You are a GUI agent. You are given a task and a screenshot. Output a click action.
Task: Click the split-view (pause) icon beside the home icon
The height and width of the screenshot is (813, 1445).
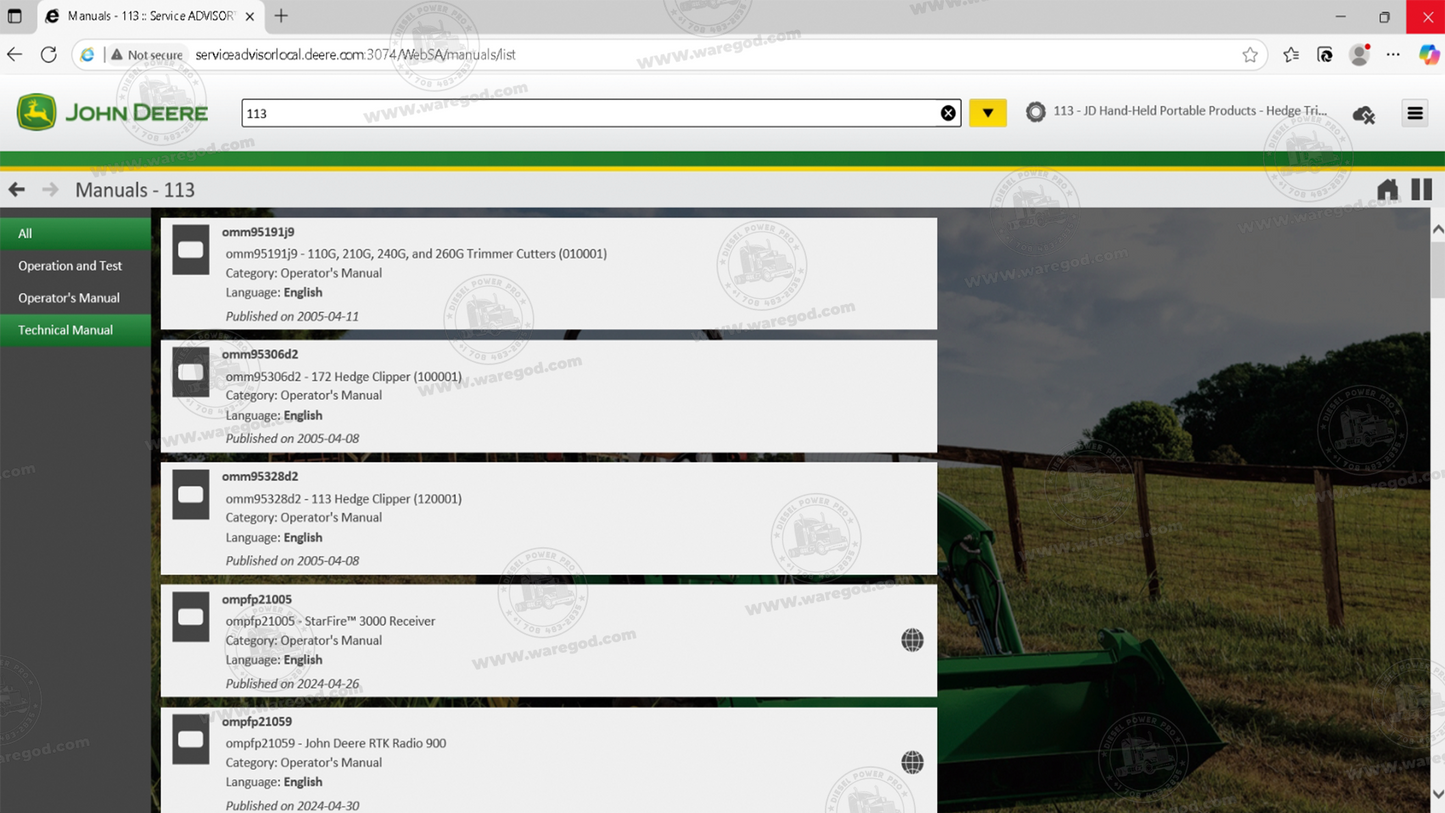pyautogui.click(x=1420, y=189)
